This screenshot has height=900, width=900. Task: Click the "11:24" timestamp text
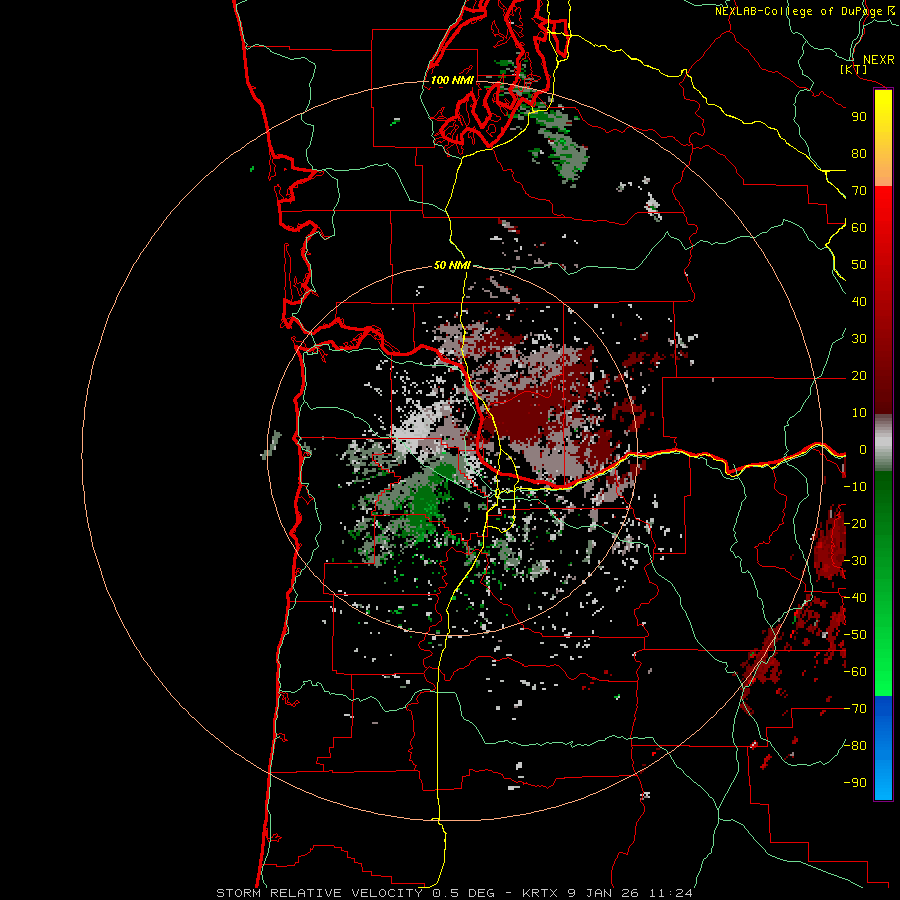click(x=671, y=893)
